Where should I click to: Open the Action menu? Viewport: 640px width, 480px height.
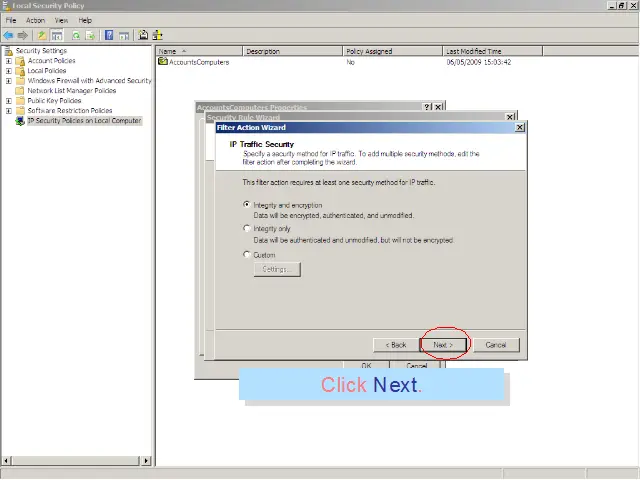35,20
